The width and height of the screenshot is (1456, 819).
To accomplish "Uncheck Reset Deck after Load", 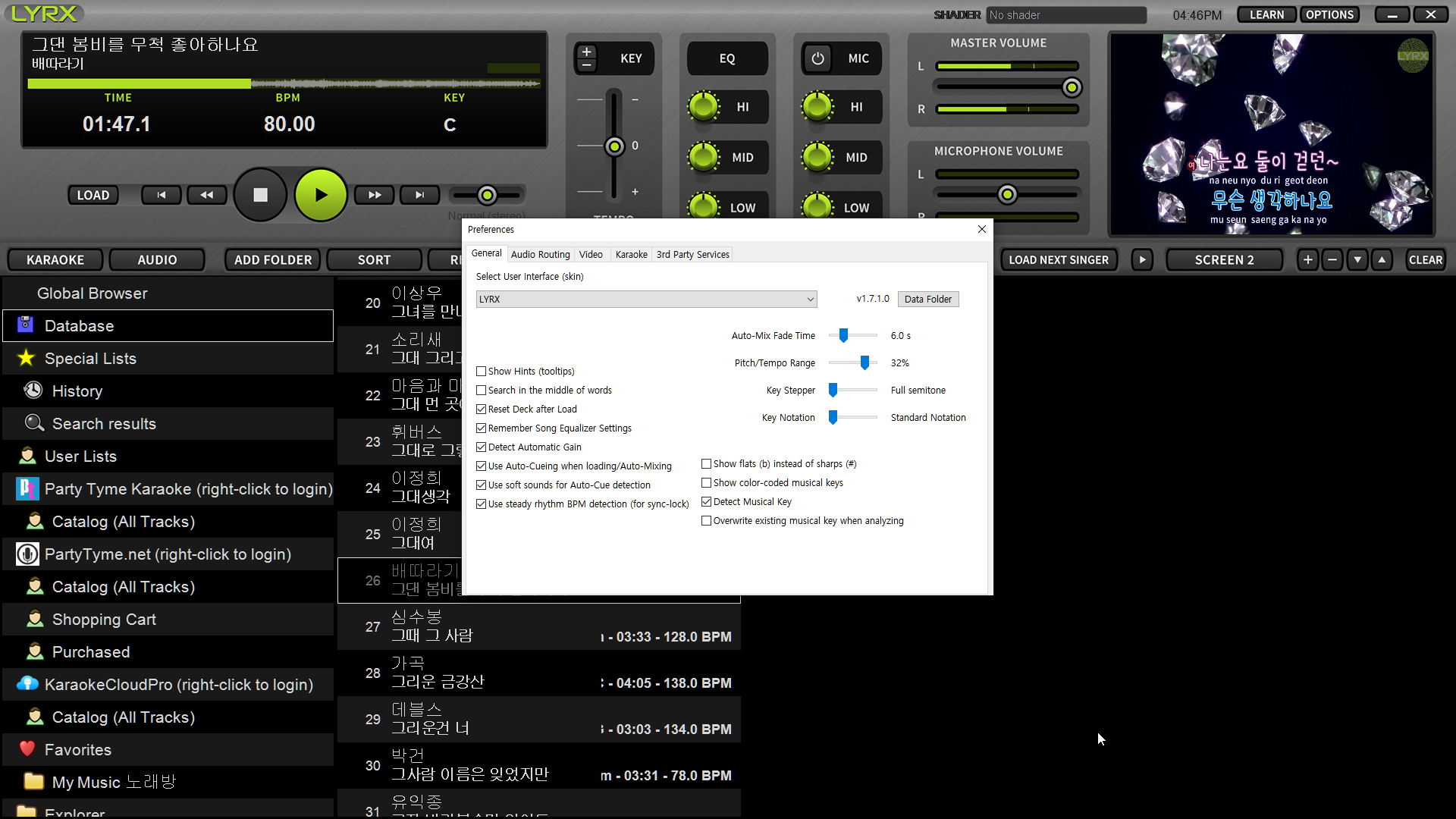I will point(481,409).
